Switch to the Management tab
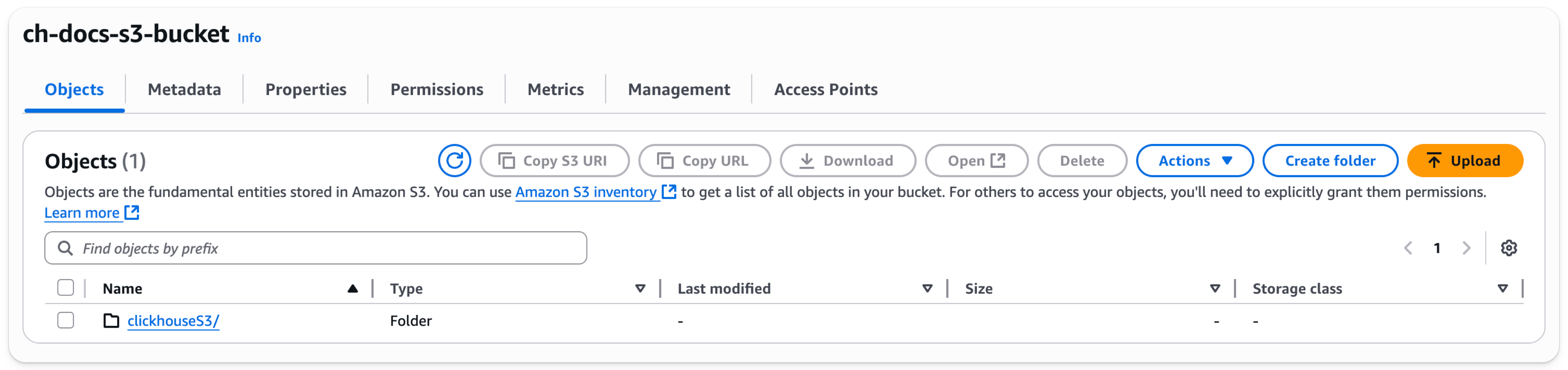This screenshot has height=370, width=1568. (x=679, y=89)
